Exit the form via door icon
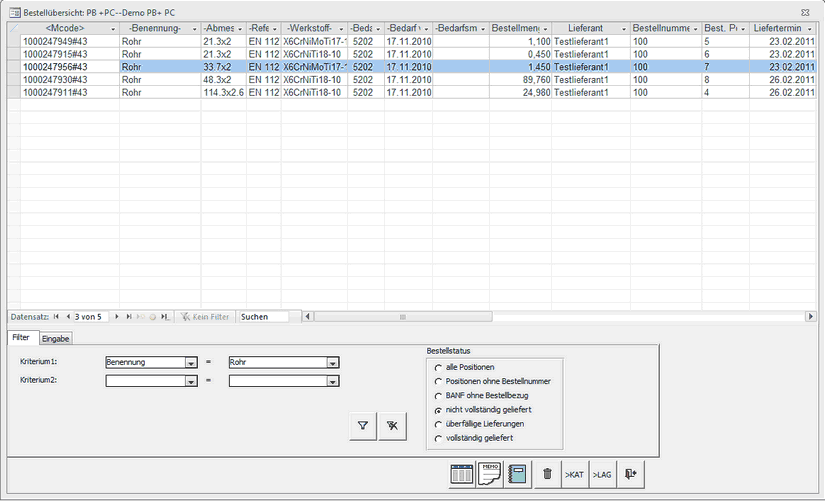 629,474
